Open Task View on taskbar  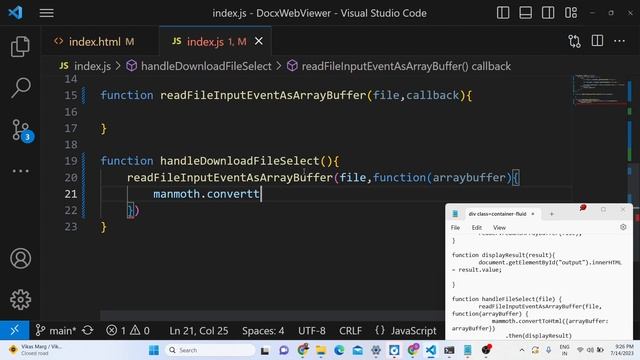coord(265,350)
